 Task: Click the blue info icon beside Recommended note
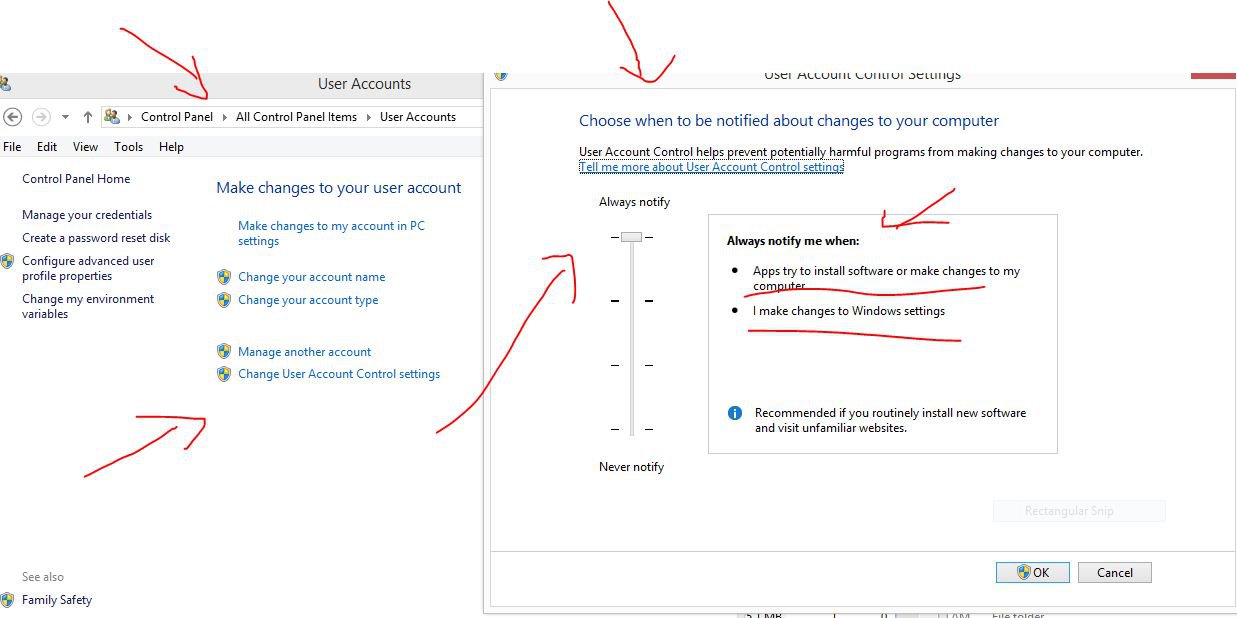[735, 413]
